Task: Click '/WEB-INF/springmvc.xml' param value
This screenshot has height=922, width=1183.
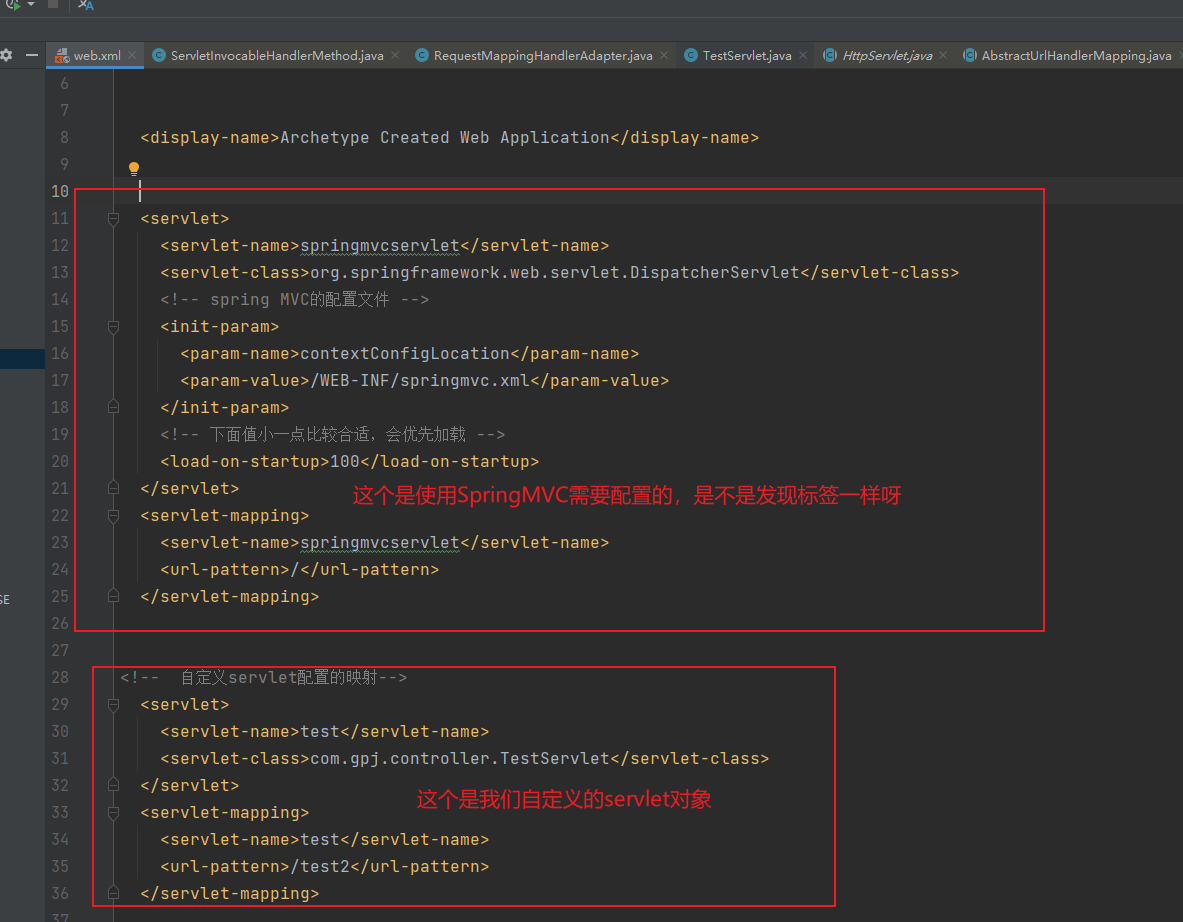Action: [420, 380]
